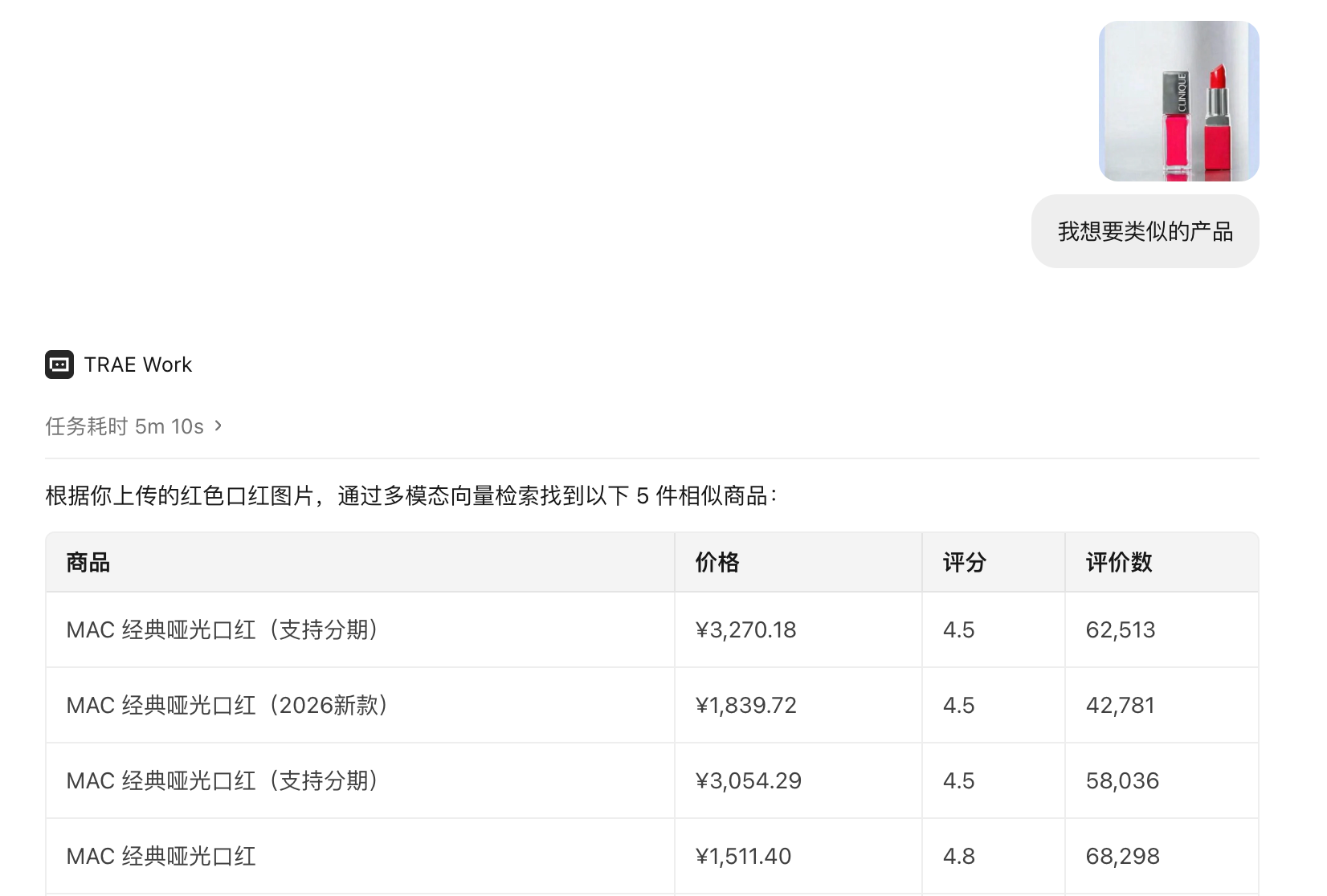Select the product name in the ¥3,054.29 row
The image size is (1327, 896).
point(223,780)
